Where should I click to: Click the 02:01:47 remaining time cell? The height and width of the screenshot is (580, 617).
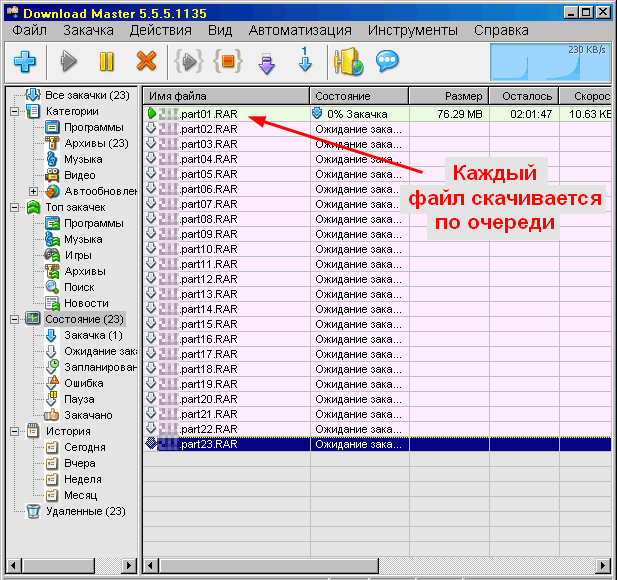[525, 114]
